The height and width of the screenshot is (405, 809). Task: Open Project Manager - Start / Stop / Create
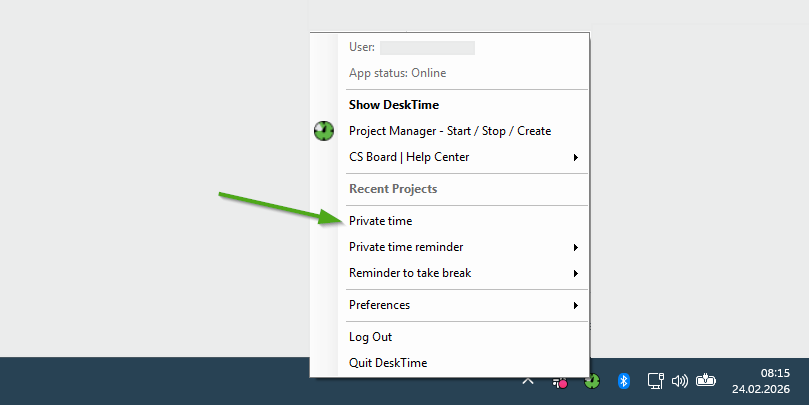tap(449, 131)
